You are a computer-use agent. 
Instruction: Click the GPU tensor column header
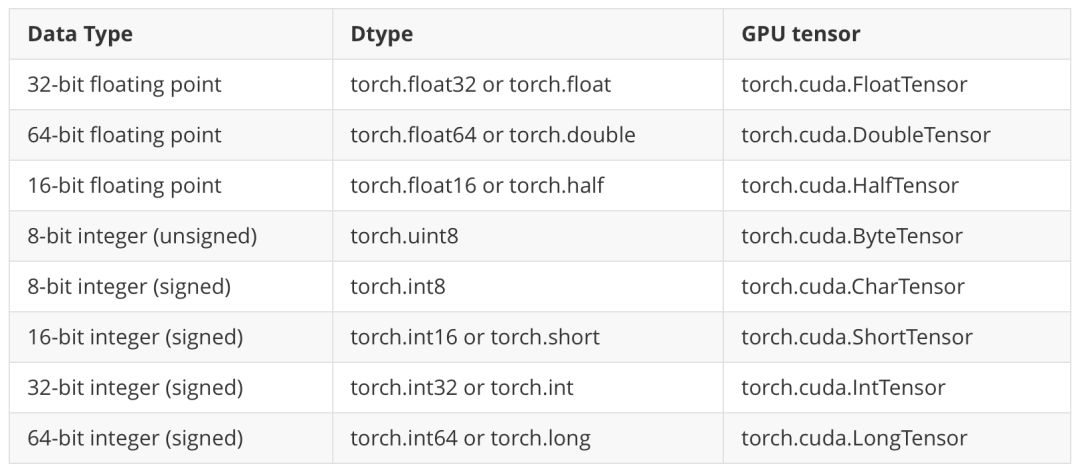tap(800, 34)
